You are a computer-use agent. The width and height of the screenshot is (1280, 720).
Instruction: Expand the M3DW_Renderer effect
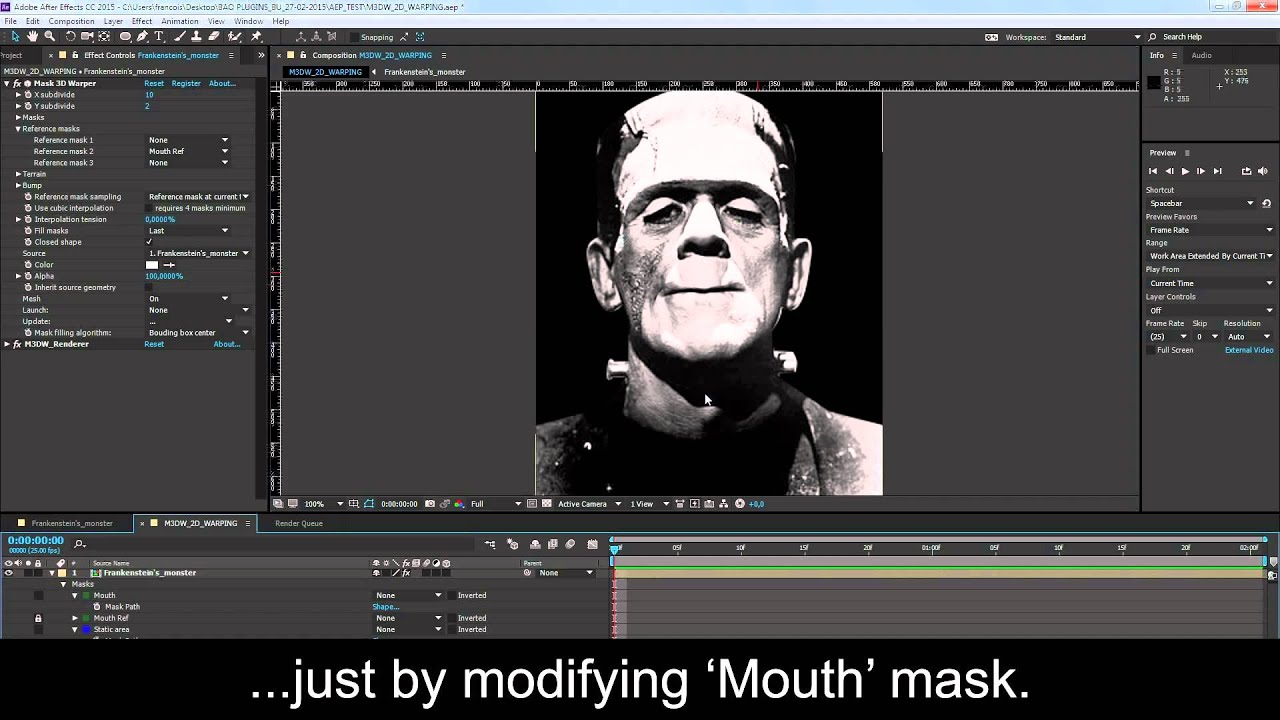(7, 344)
